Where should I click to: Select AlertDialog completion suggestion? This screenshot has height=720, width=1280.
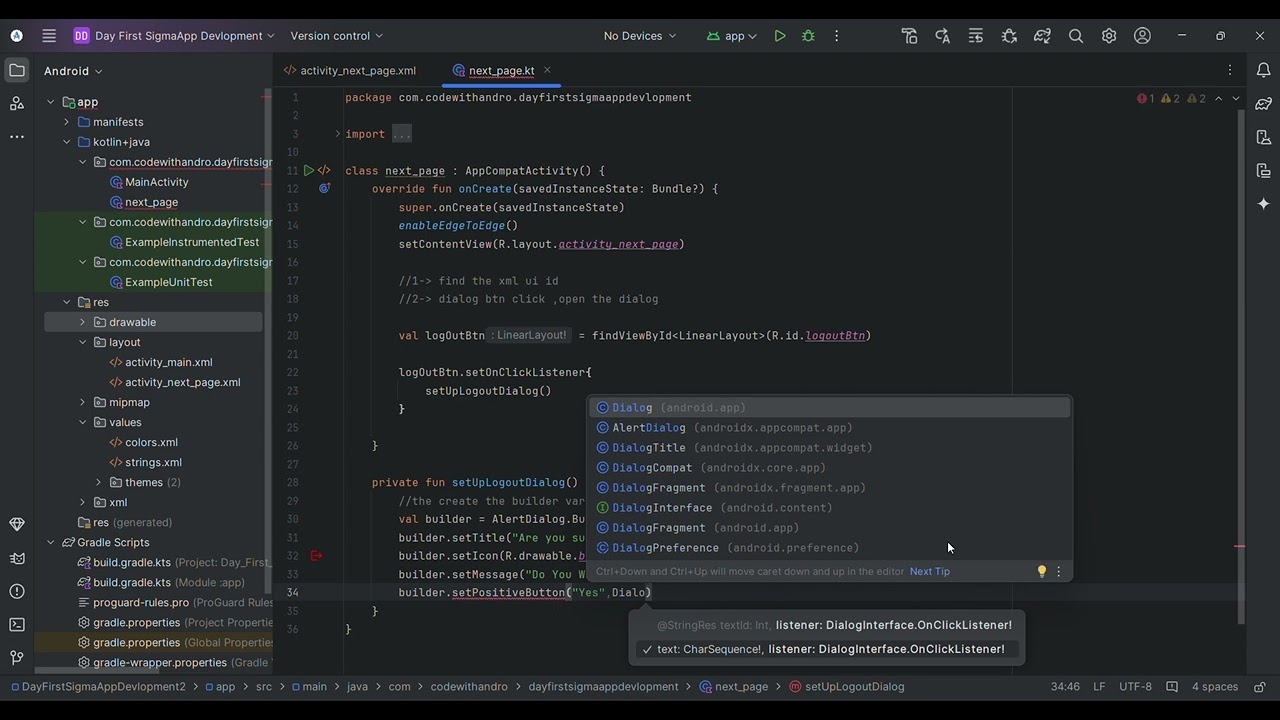[830, 428]
